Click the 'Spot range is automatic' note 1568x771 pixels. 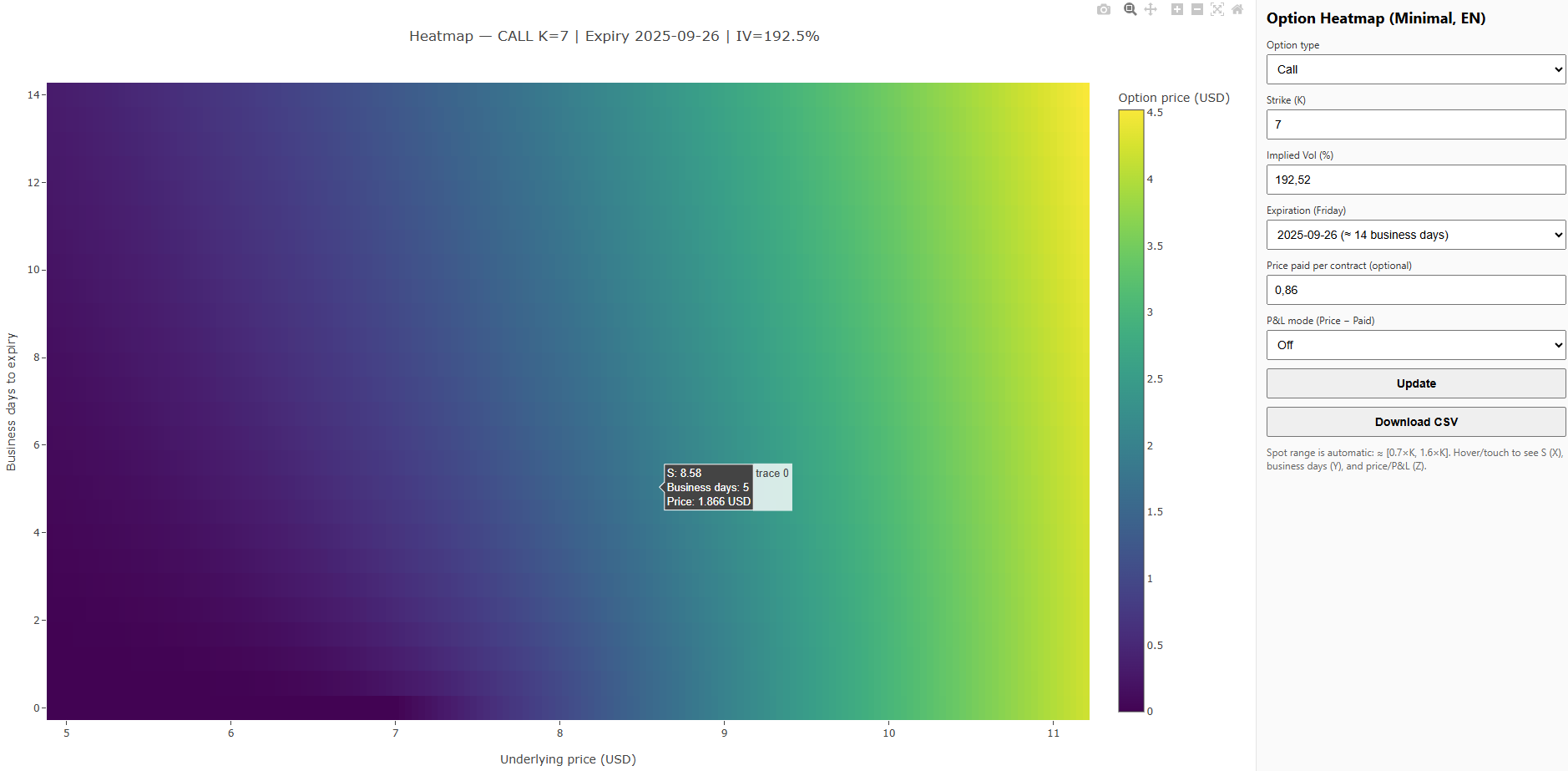coord(1414,459)
